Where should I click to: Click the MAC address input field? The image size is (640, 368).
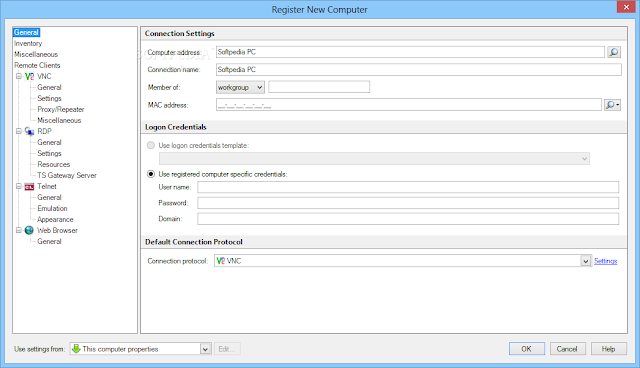coord(409,105)
